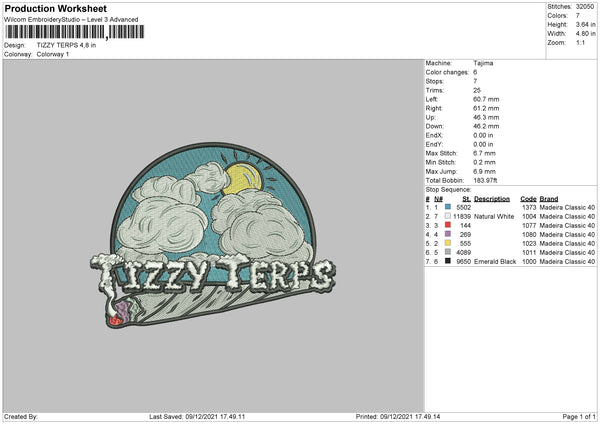Select the Min Stitch value 0.2 mm
Screen dimensions: 600x424
coord(484,163)
